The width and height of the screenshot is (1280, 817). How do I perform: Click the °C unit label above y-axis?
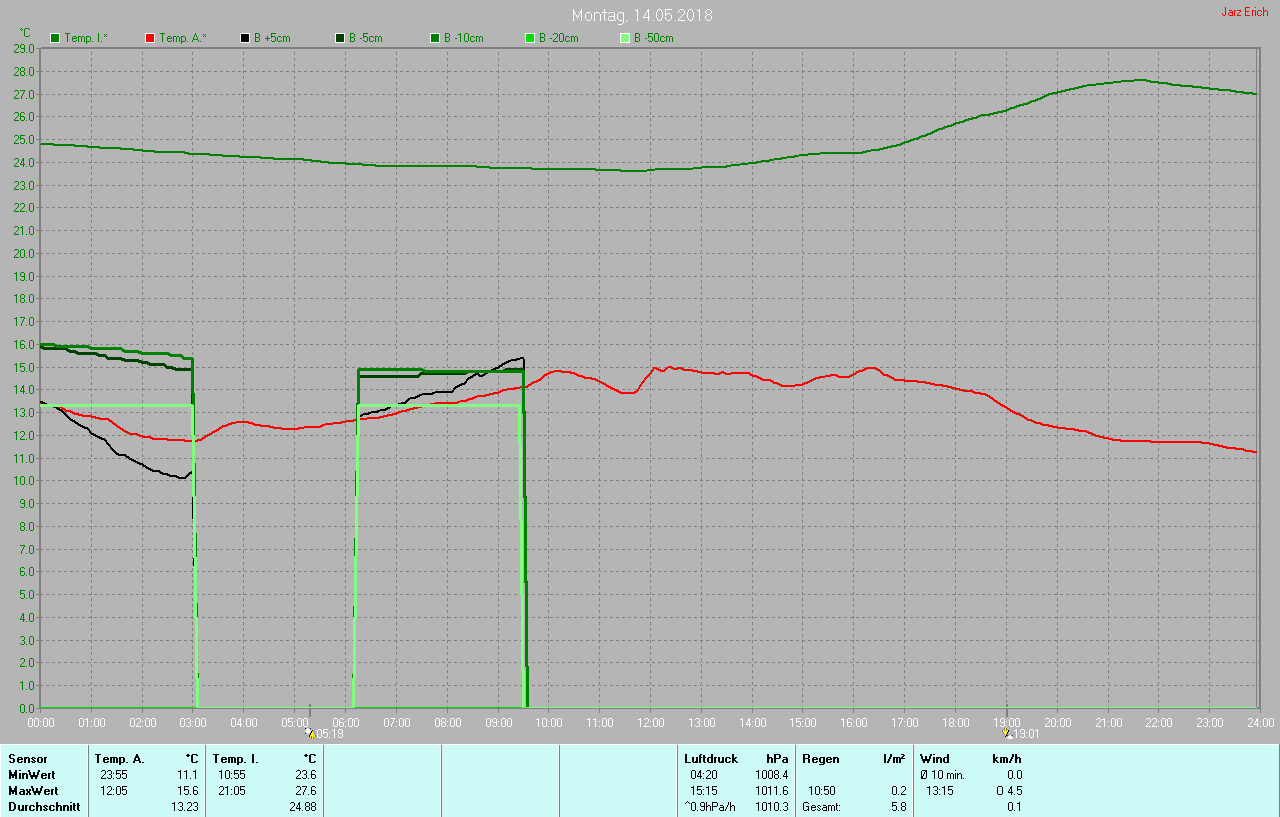click(25, 33)
